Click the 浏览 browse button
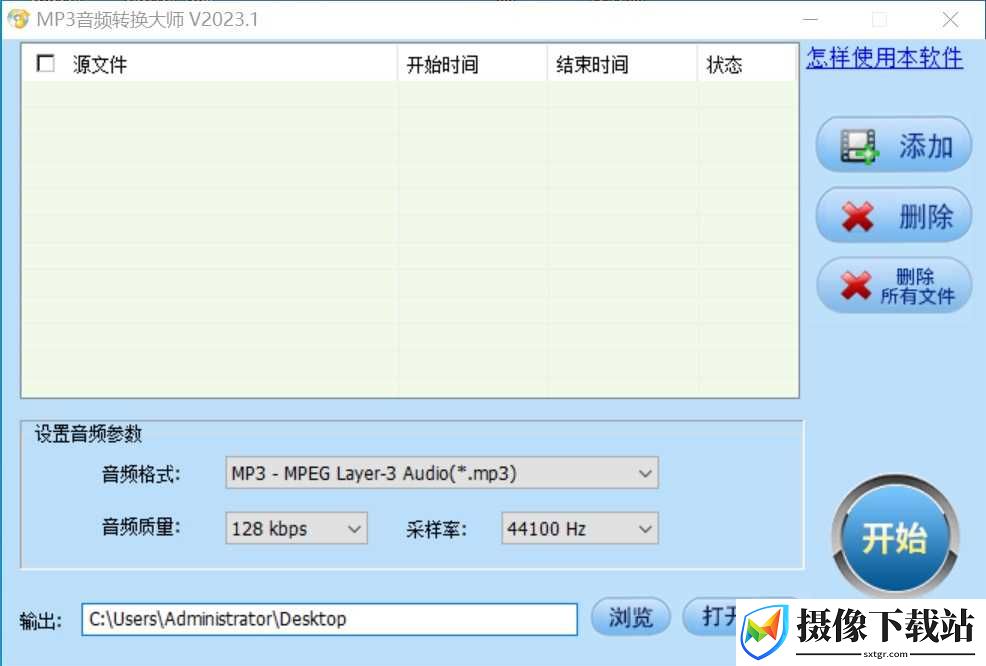Viewport: 986px width, 666px height. (x=631, y=617)
